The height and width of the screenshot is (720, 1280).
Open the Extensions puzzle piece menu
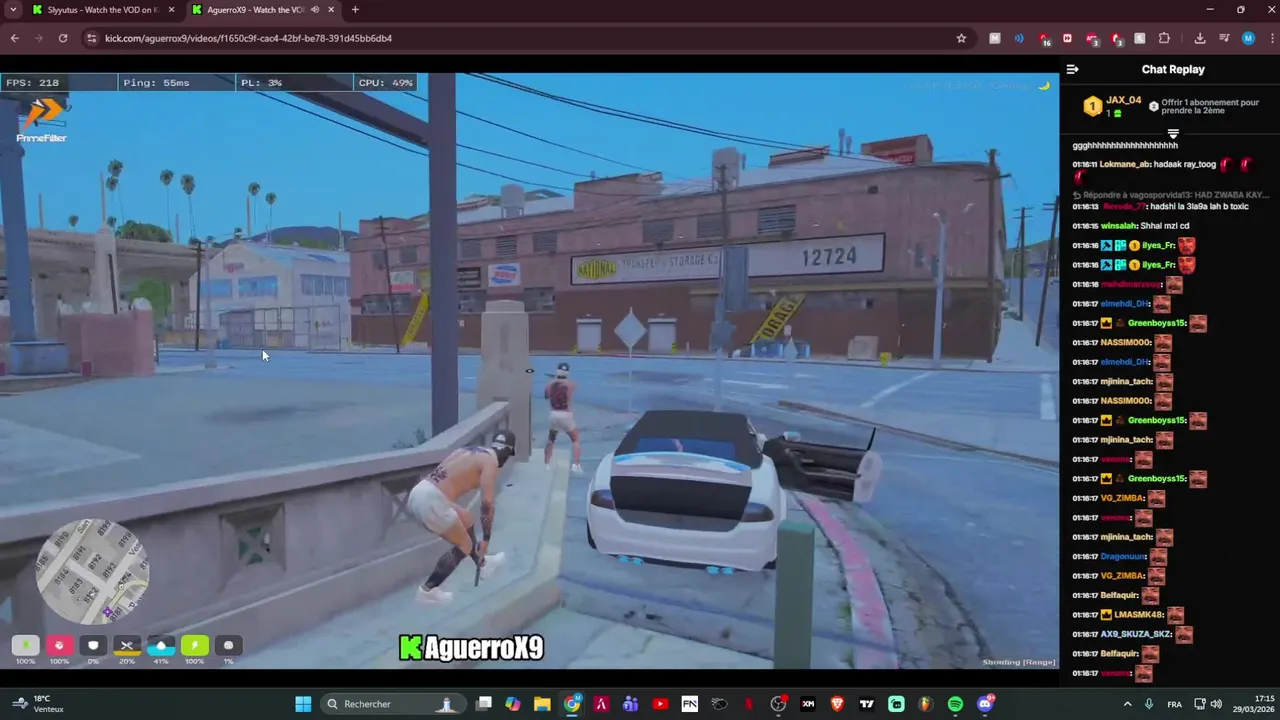[x=1164, y=38]
